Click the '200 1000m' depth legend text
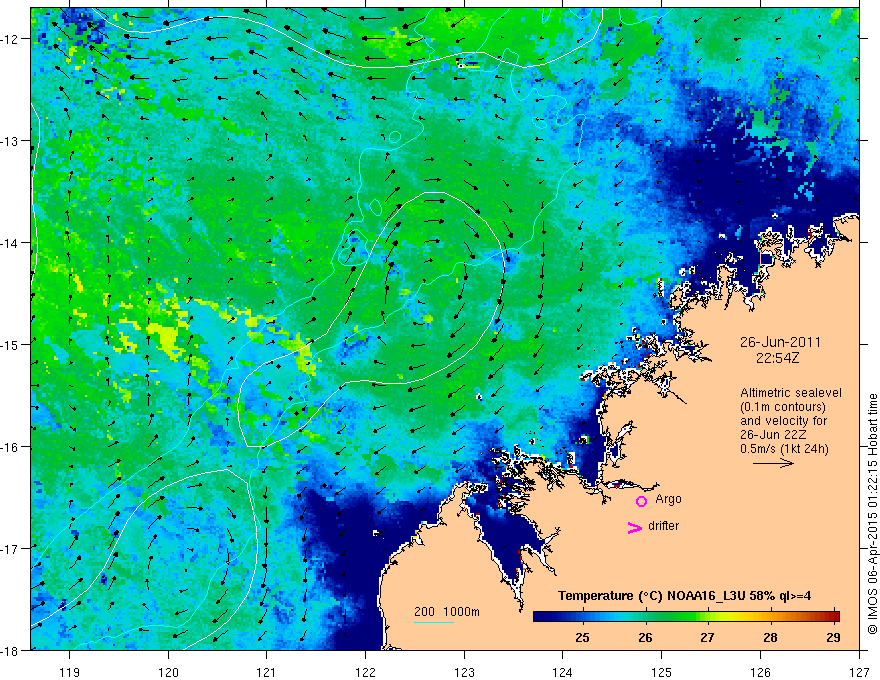 tap(447, 612)
